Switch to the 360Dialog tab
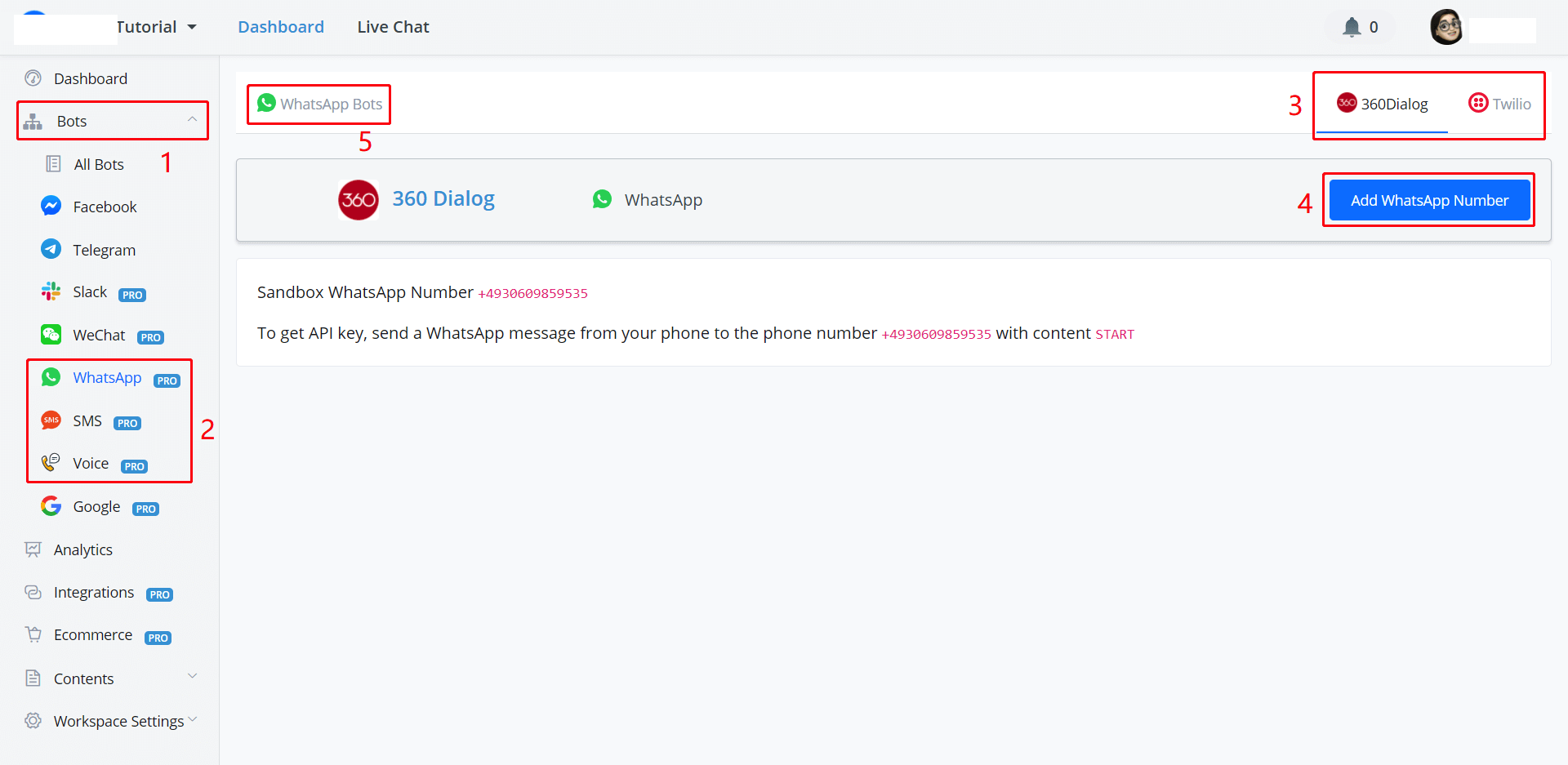The height and width of the screenshot is (765, 1568). click(1382, 104)
